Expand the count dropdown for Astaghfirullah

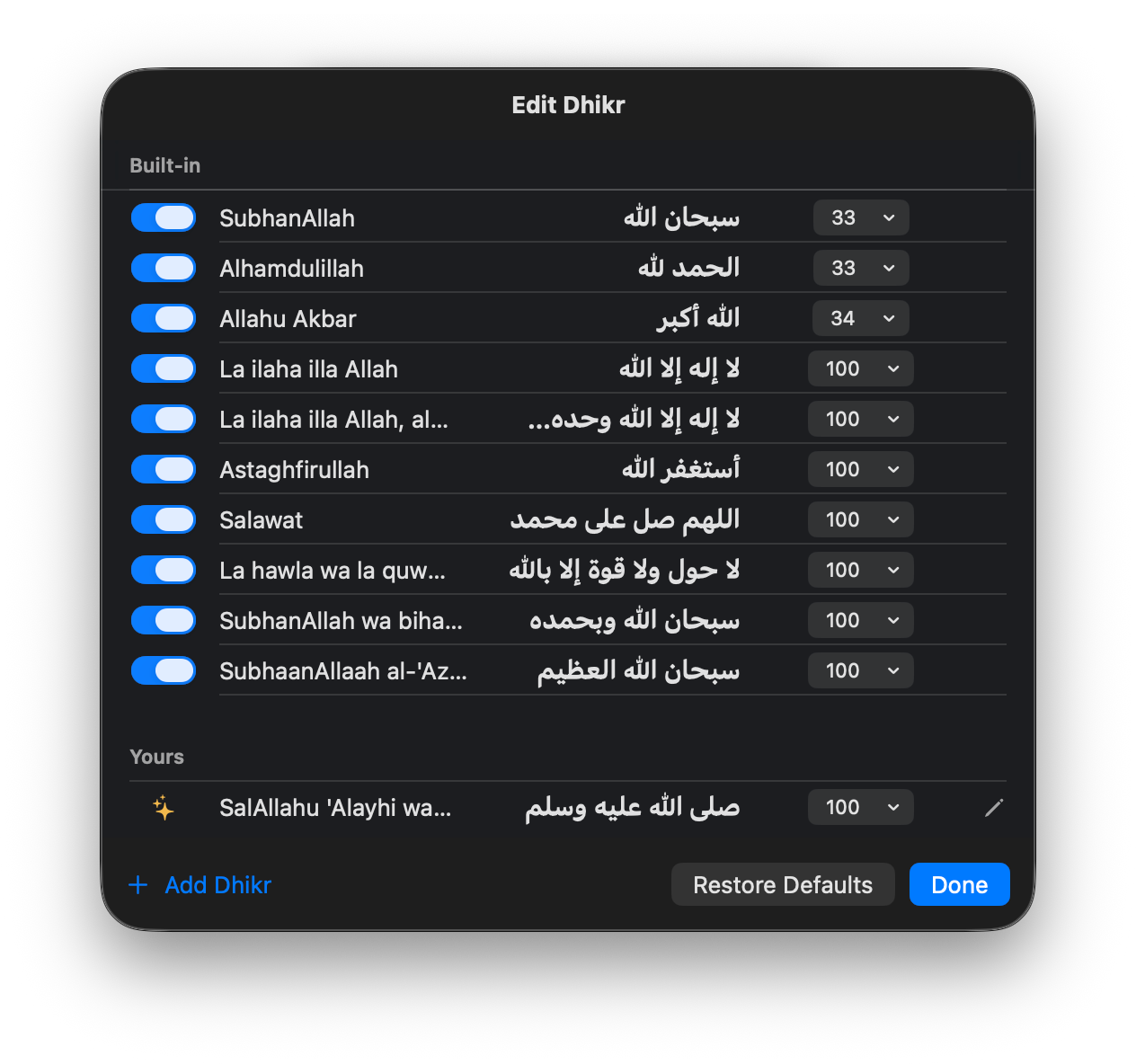click(x=861, y=469)
